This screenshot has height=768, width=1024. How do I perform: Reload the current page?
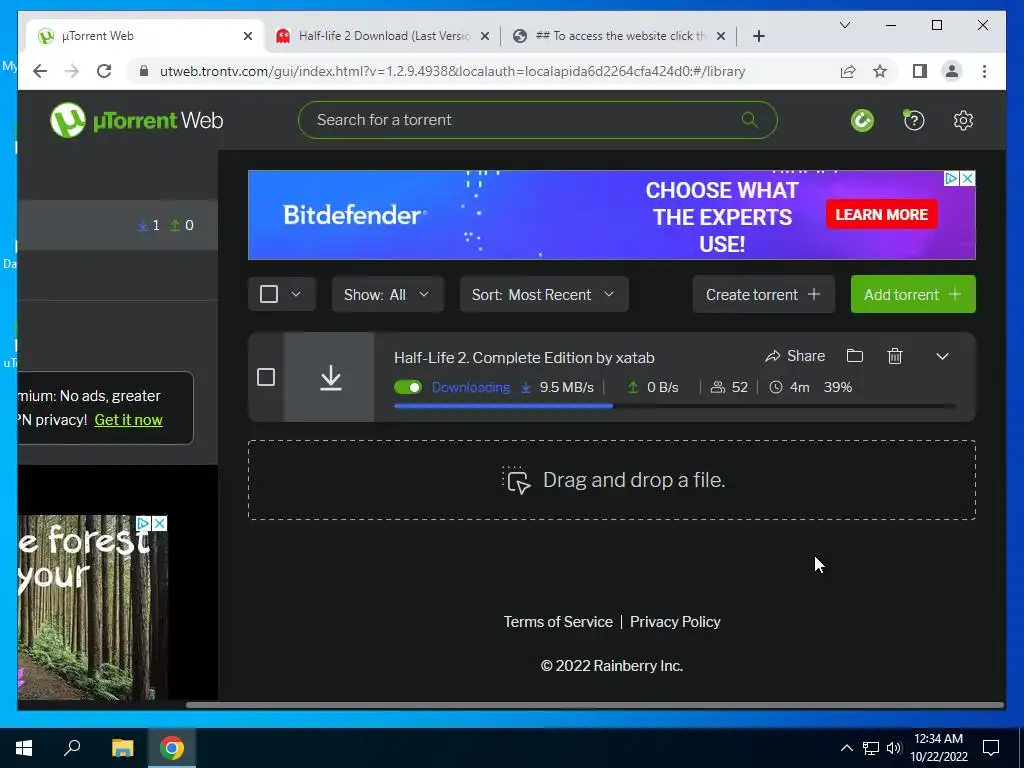[104, 71]
